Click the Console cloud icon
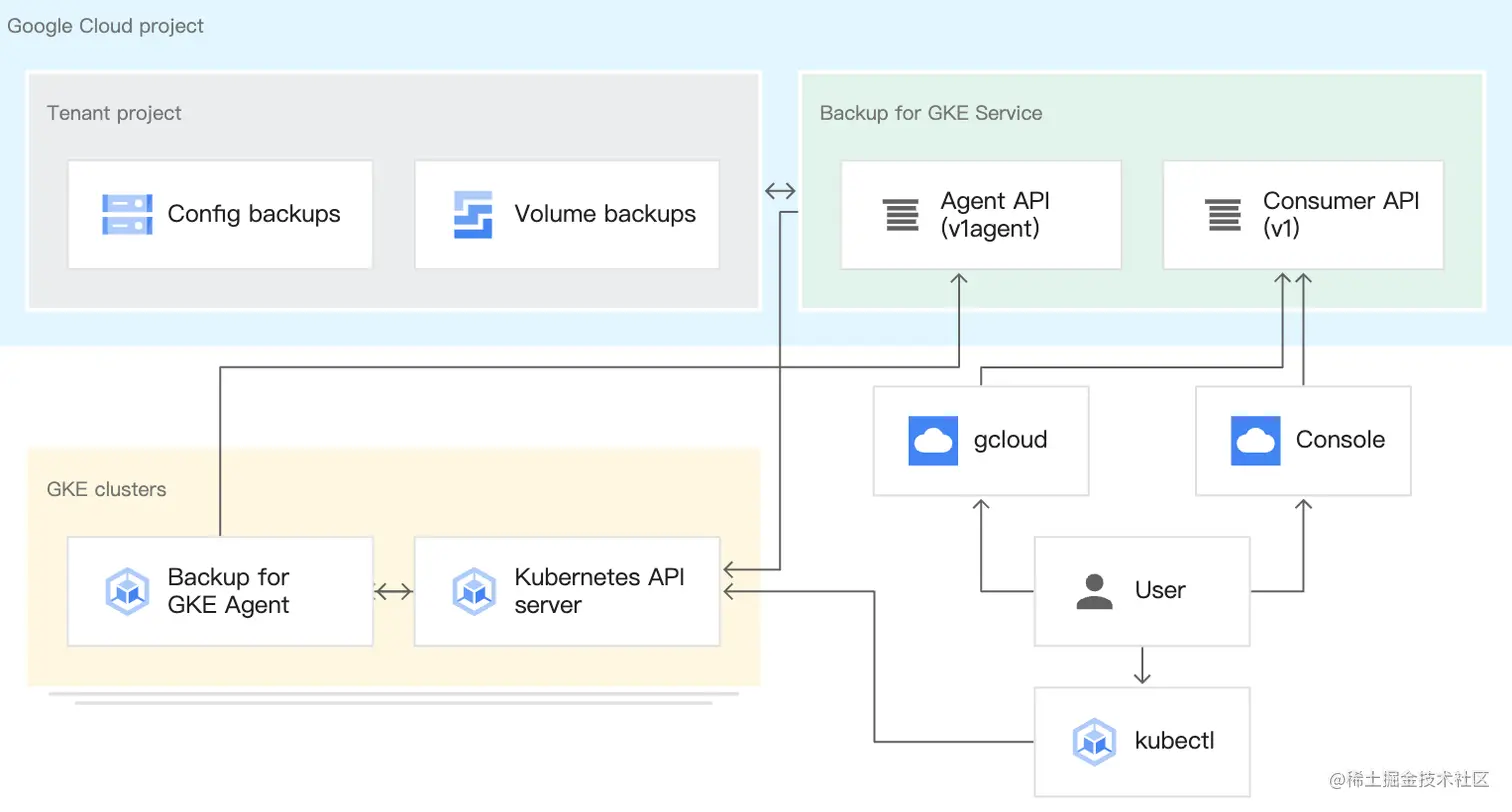The image size is (1512, 812). 1255,441
